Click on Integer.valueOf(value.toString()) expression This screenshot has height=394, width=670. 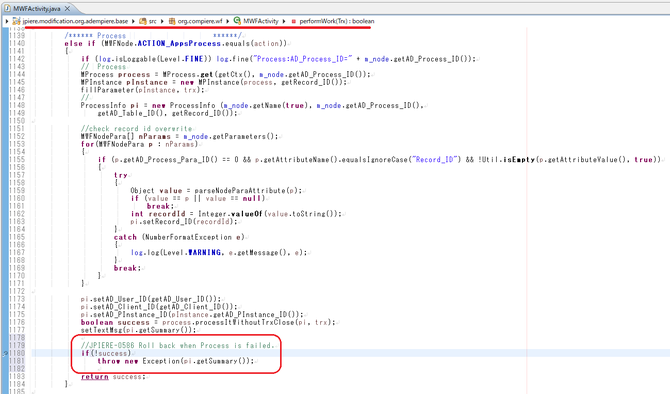(x=267, y=214)
